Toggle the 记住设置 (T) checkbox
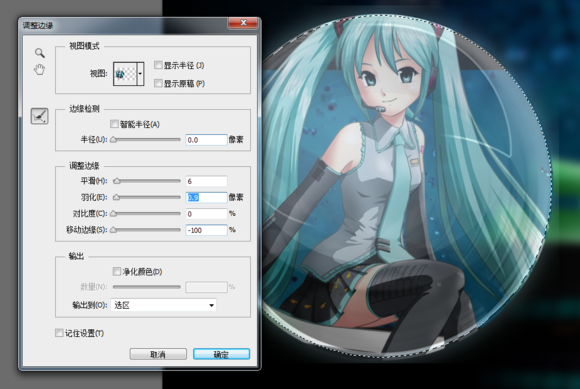Image resolution: width=580 pixels, height=389 pixels. (59, 333)
